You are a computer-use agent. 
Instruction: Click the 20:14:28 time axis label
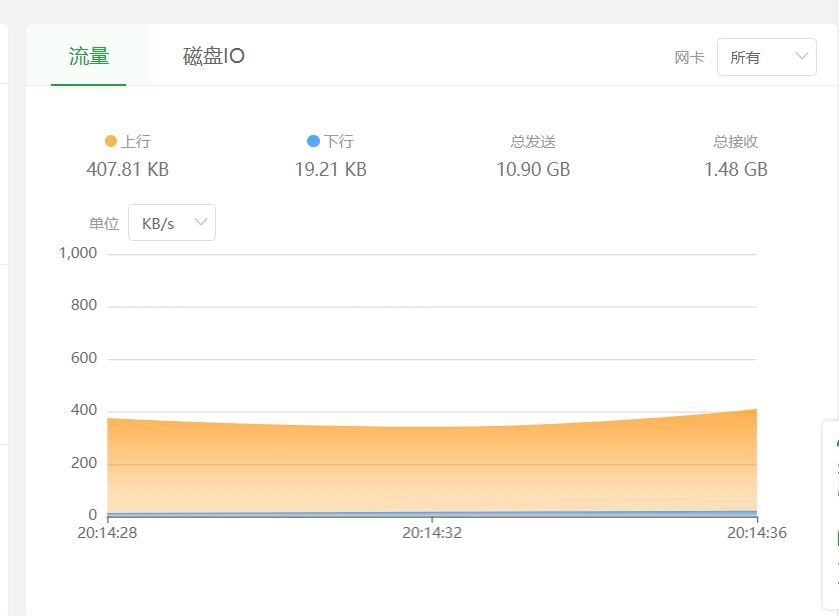tap(108, 533)
